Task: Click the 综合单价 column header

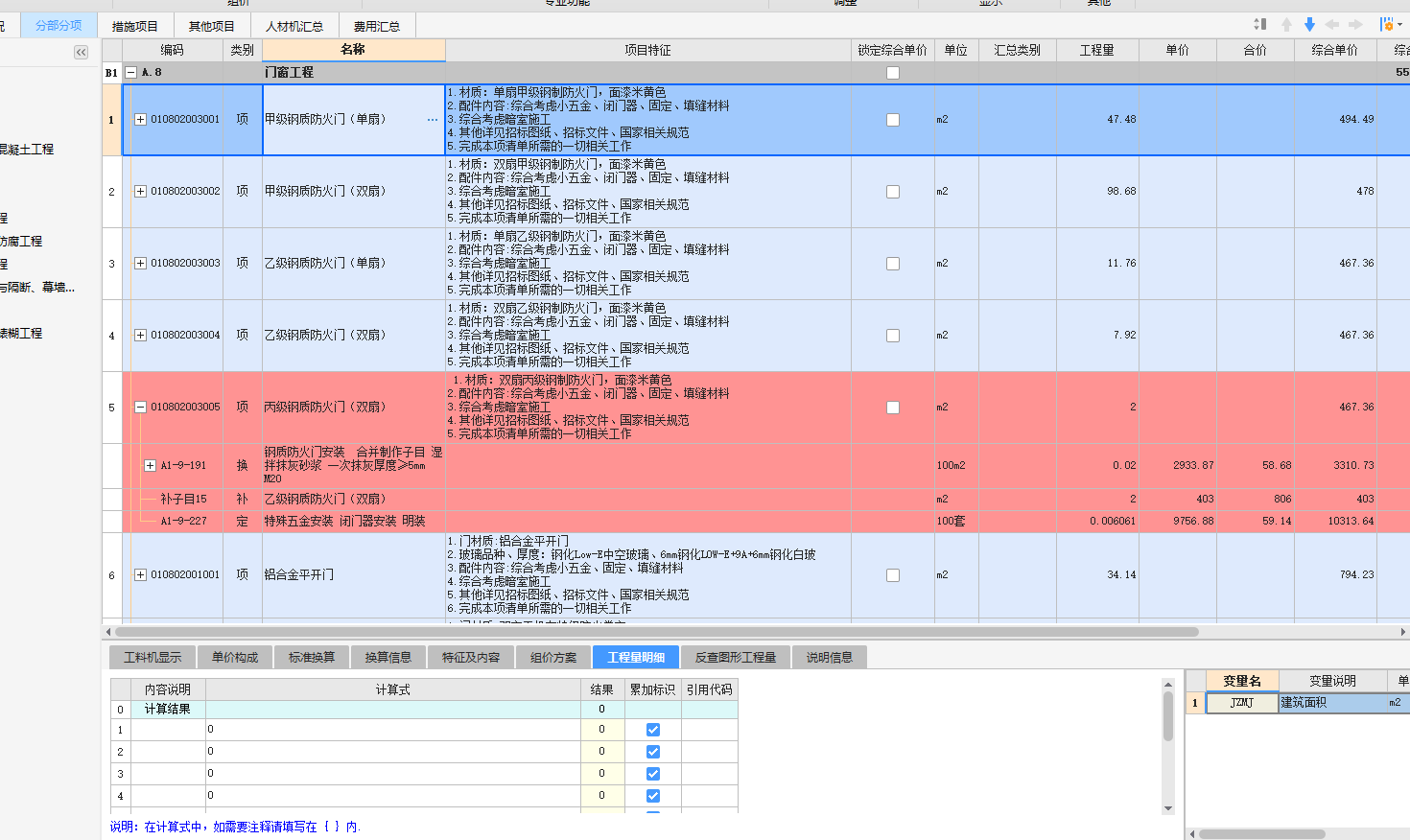Action: tap(1334, 50)
